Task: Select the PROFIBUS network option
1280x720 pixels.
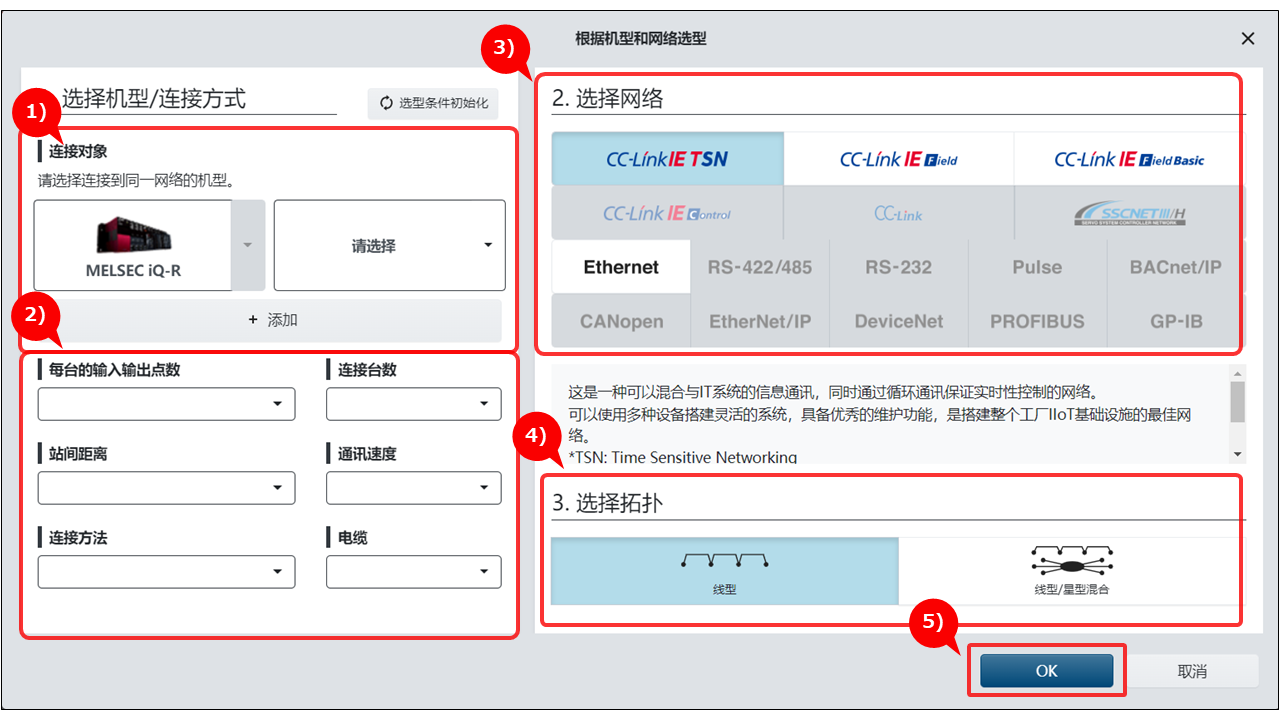Action: (1037, 321)
